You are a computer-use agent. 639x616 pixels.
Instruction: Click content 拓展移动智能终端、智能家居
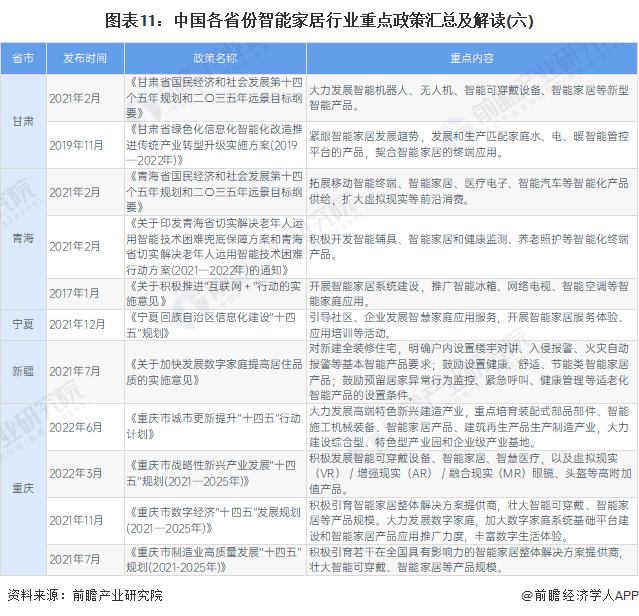click(x=469, y=191)
